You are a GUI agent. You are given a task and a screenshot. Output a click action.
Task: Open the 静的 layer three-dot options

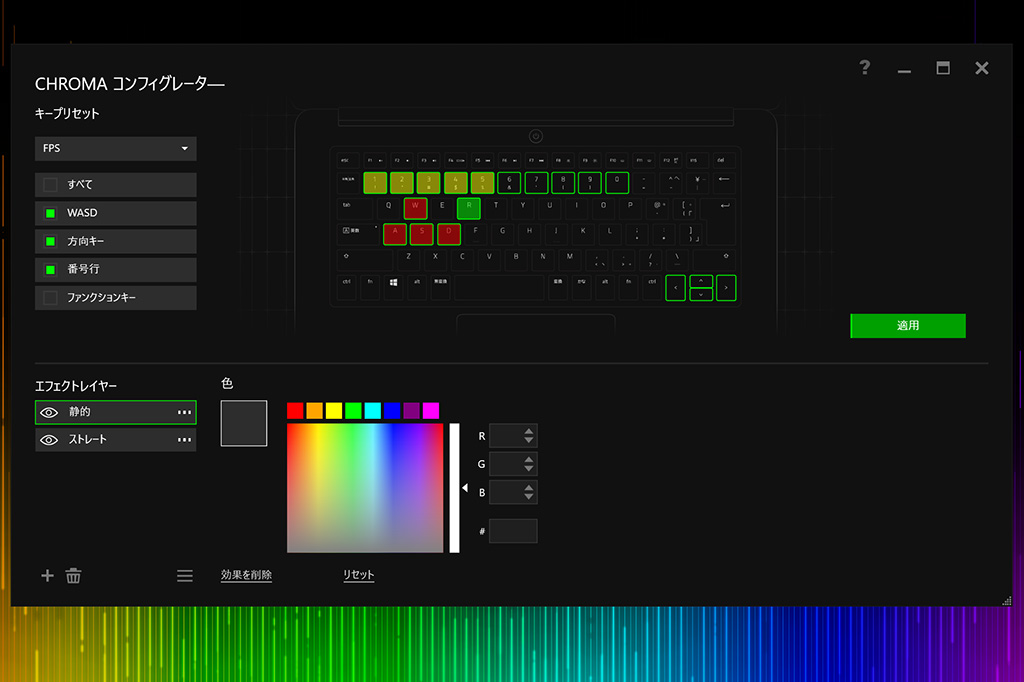185,412
